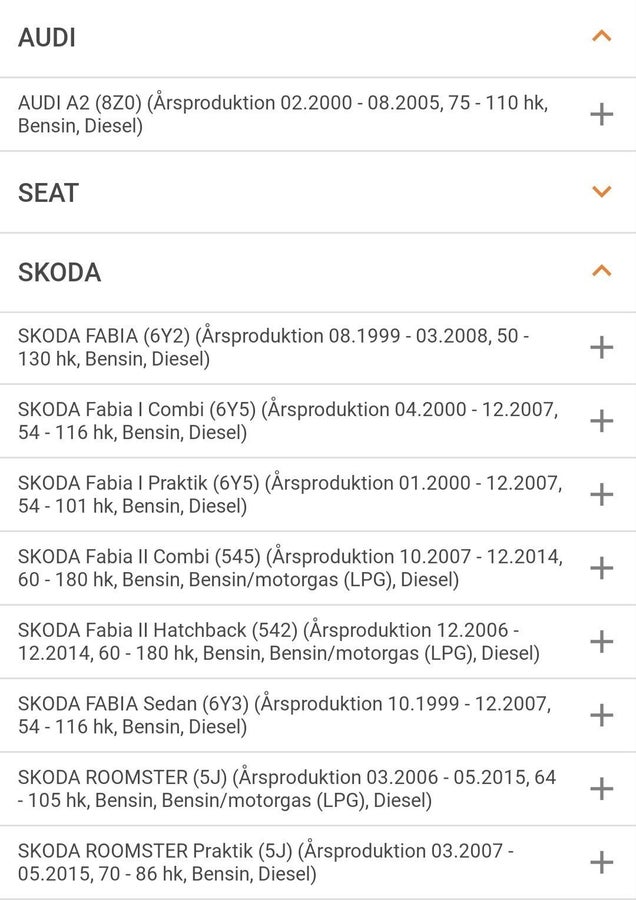The width and height of the screenshot is (636, 900).
Task: Collapse the AUDI section chevron
Action: [602, 37]
